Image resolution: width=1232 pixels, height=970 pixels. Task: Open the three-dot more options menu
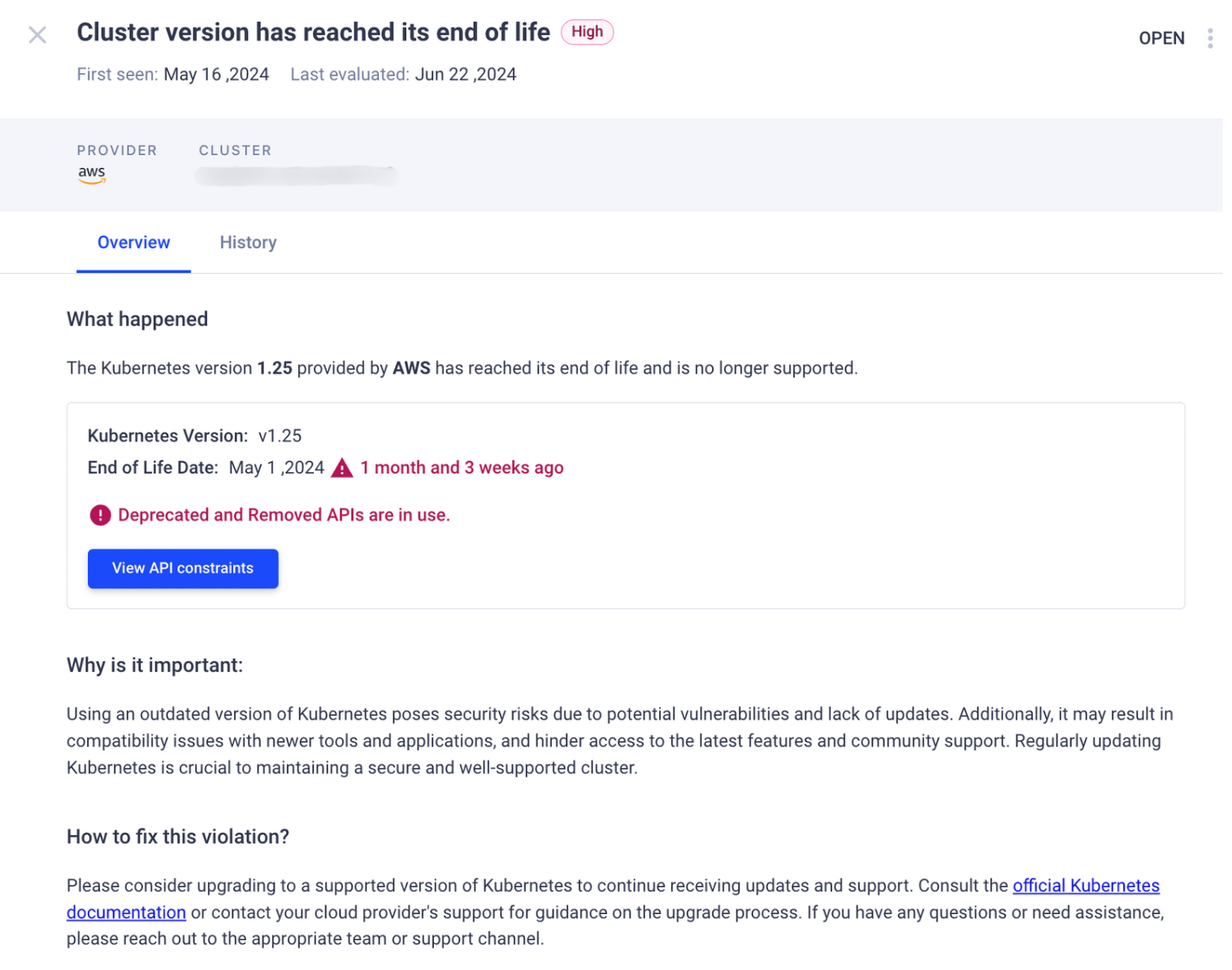pyautogui.click(x=1210, y=38)
